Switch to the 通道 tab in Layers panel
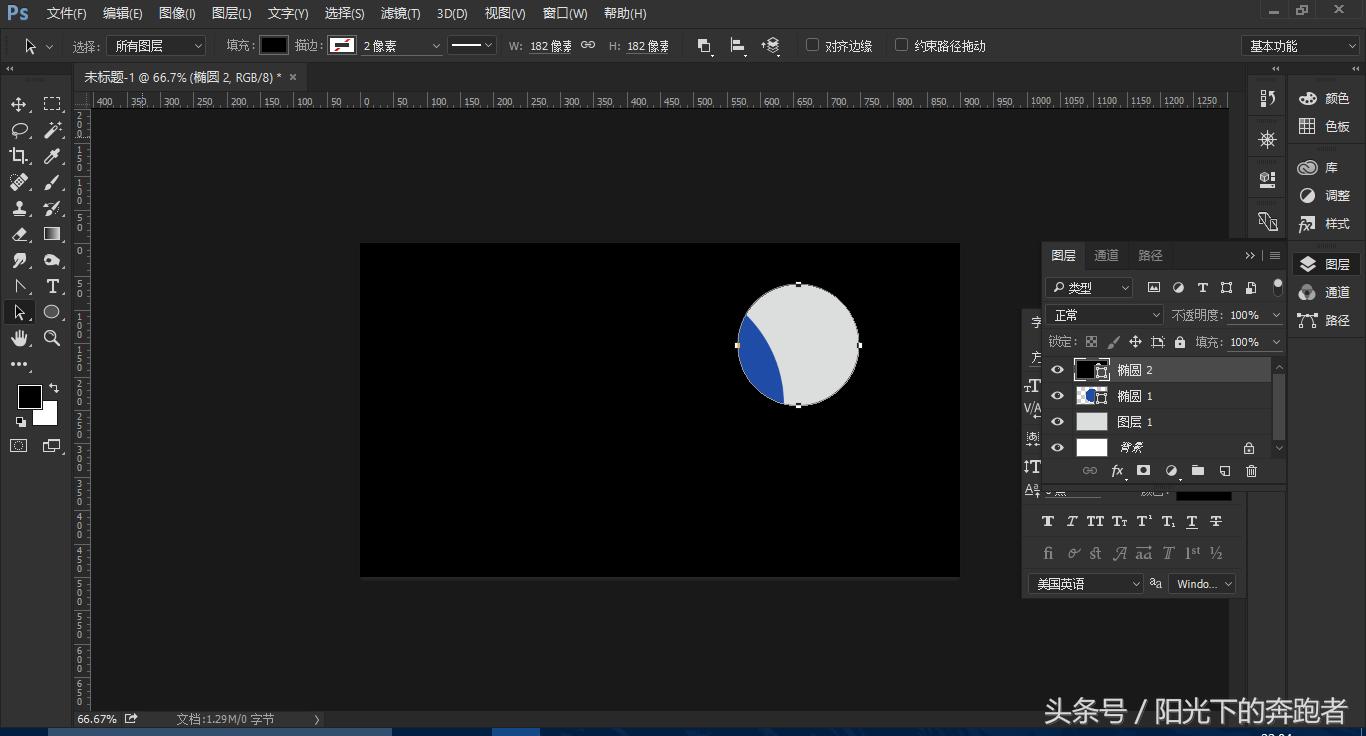Image resolution: width=1366 pixels, height=736 pixels. 1106,255
